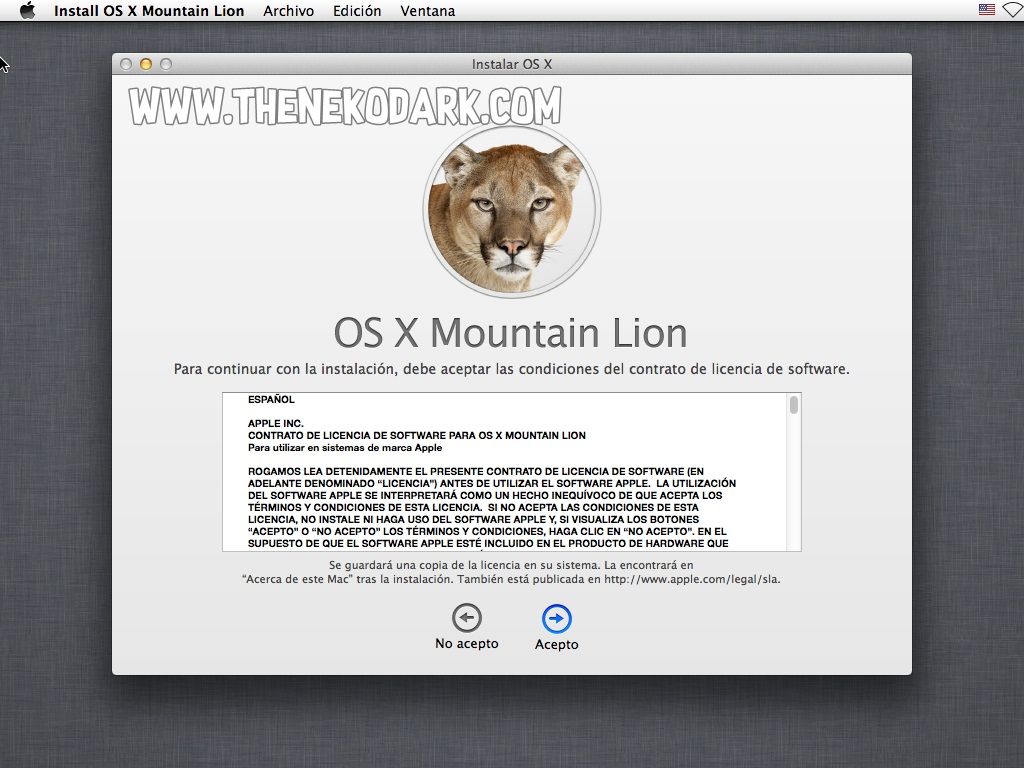Click the No acepto label

pos(466,644)
